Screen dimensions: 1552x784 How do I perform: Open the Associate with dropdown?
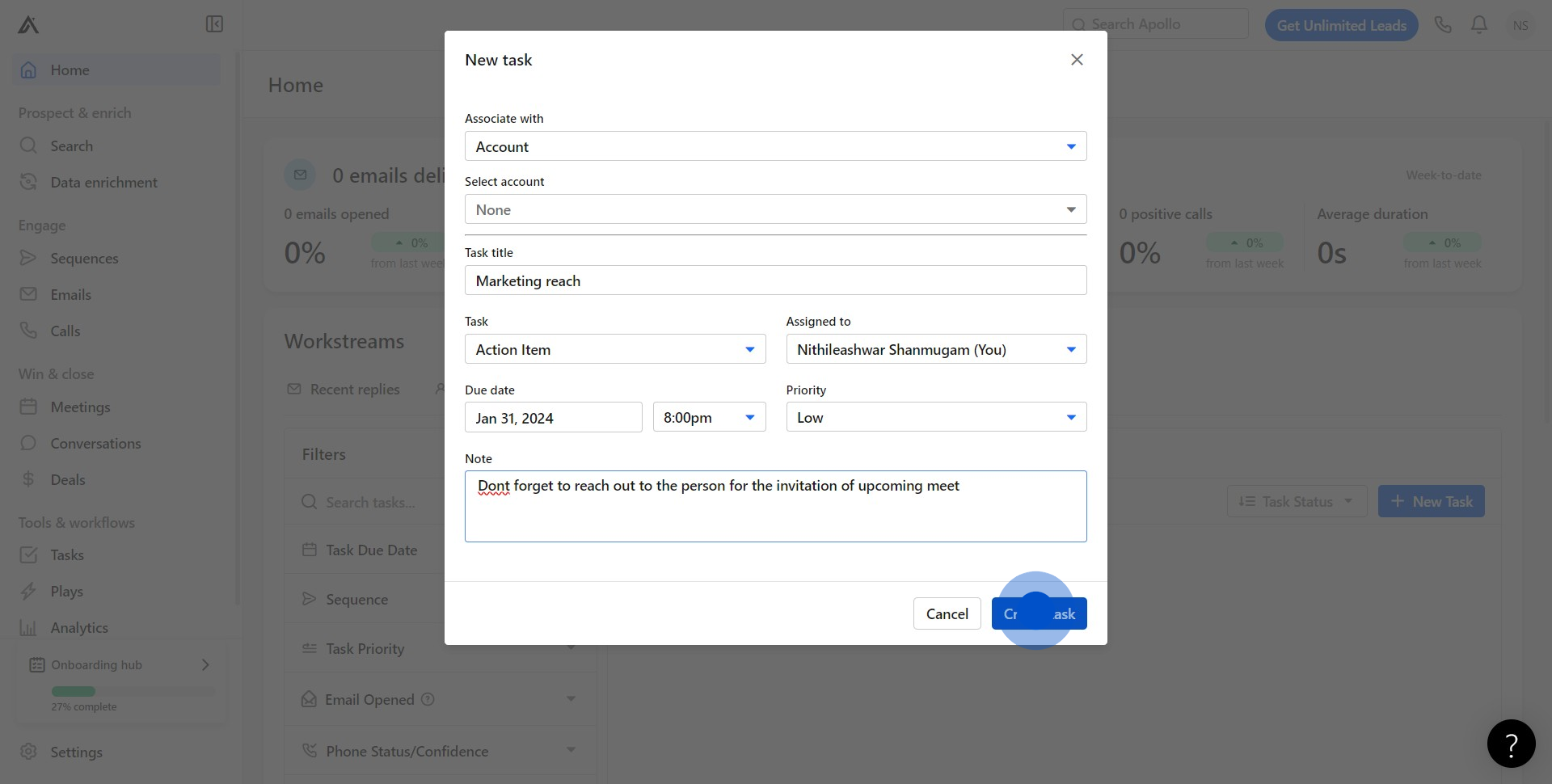pos(775,146)
